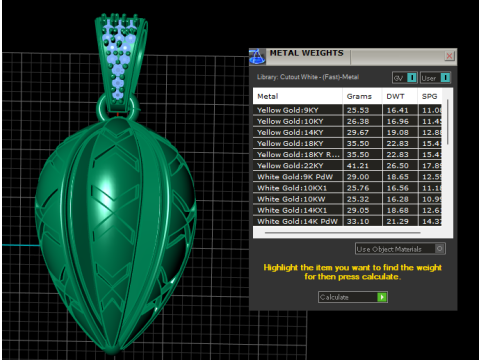Screen dimensions: 480x360
Task: Click the METAL WEIGHTS title bar
Action: click(353, 56)
